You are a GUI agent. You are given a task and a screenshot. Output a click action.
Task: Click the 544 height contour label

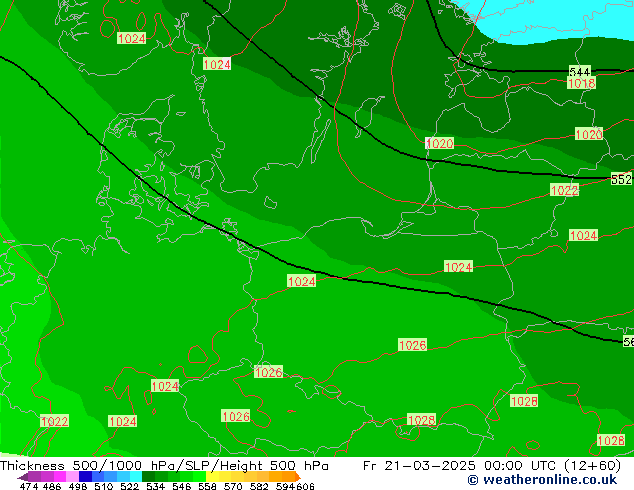point(579,72)
